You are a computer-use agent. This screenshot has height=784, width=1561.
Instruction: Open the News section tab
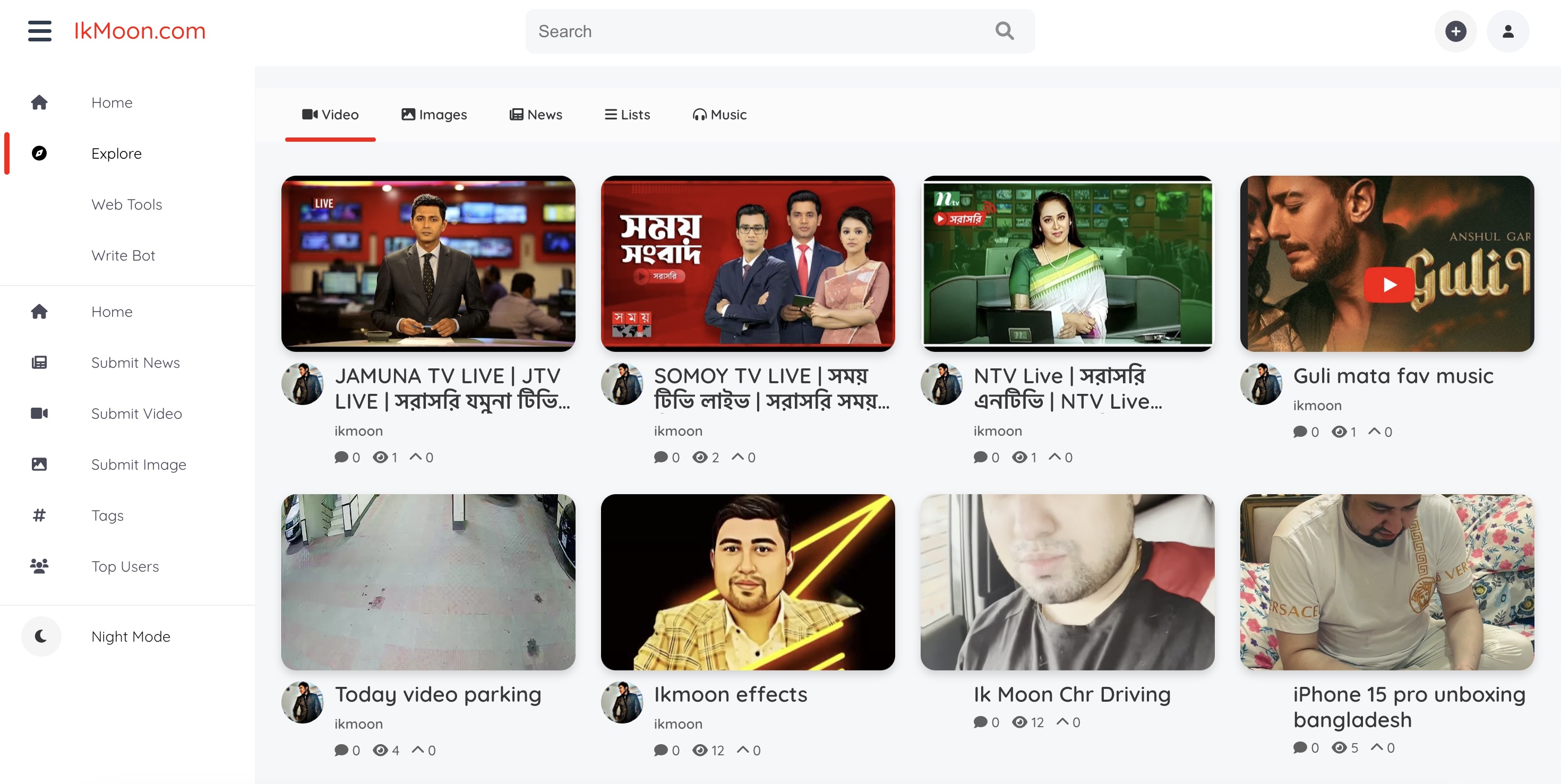535,114
